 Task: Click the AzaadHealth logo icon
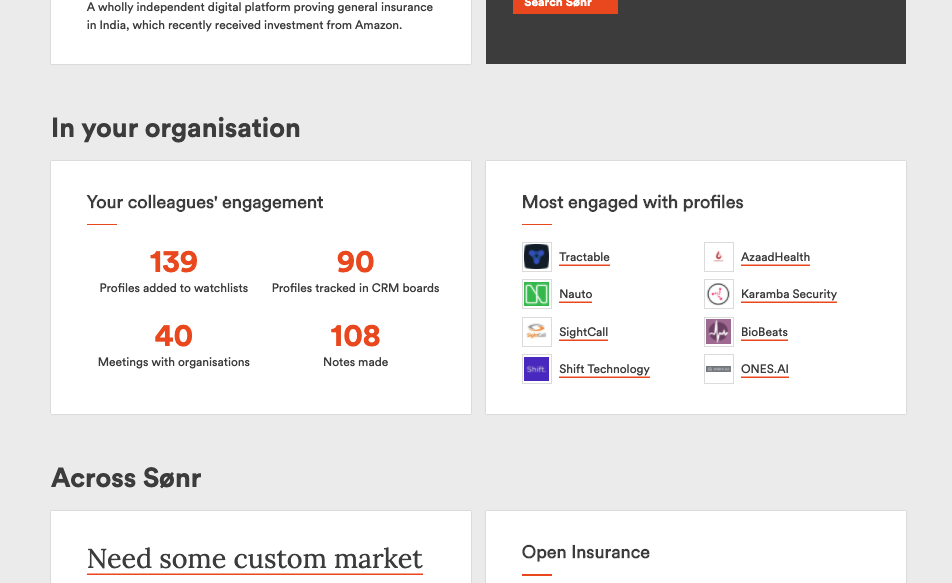click(719, 257)
